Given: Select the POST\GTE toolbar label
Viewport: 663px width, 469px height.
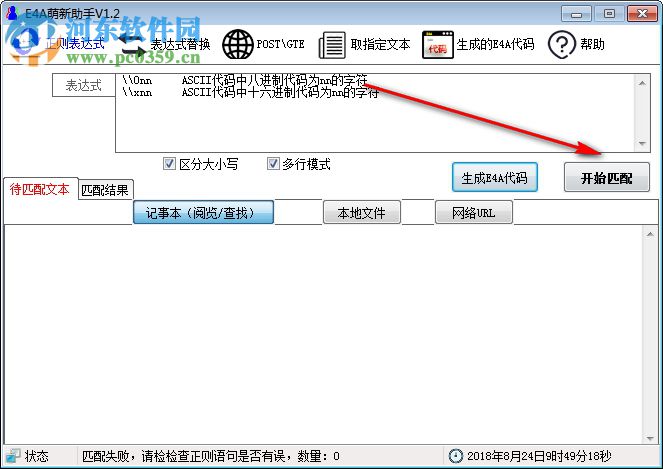Looking at the screenshot, I should click(x=281, y=44).
